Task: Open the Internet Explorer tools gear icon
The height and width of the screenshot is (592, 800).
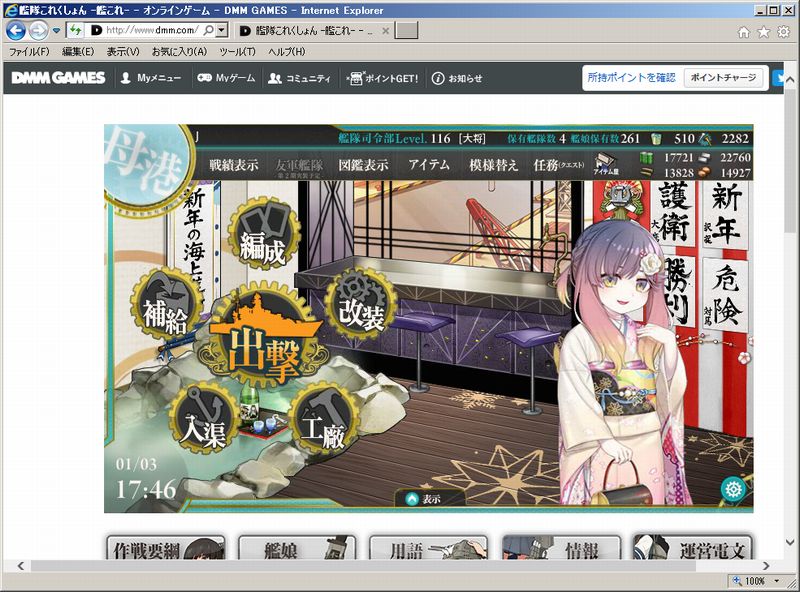Action: (x=783, y=32)
